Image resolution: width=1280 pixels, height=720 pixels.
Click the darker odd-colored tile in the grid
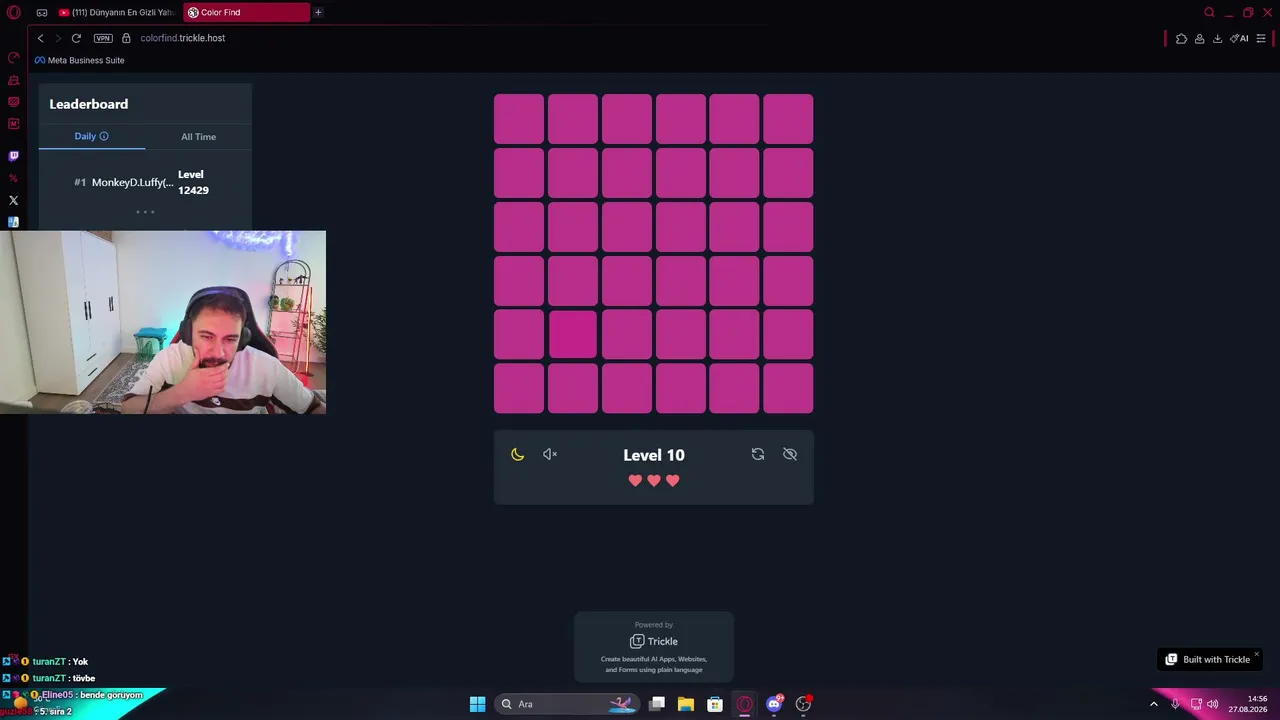pos(573,334)
